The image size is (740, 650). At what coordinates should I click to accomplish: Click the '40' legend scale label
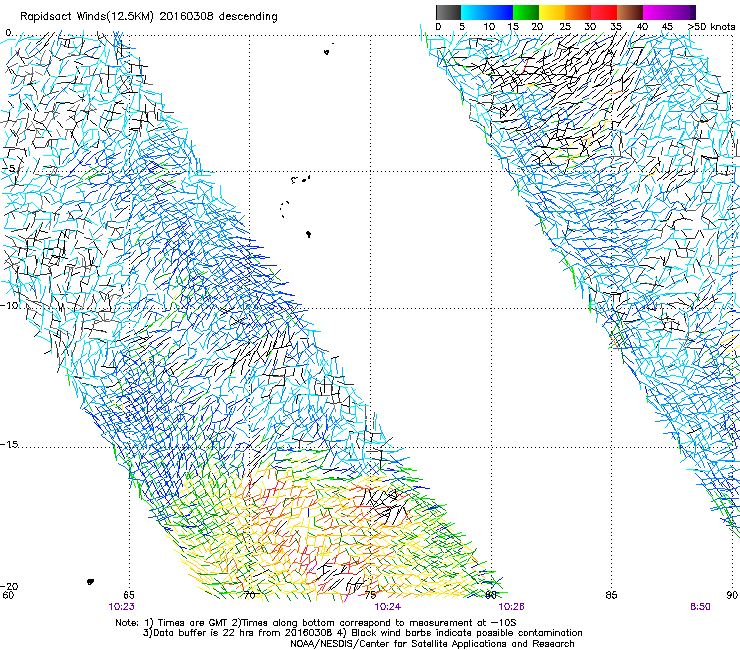[642, 26]
